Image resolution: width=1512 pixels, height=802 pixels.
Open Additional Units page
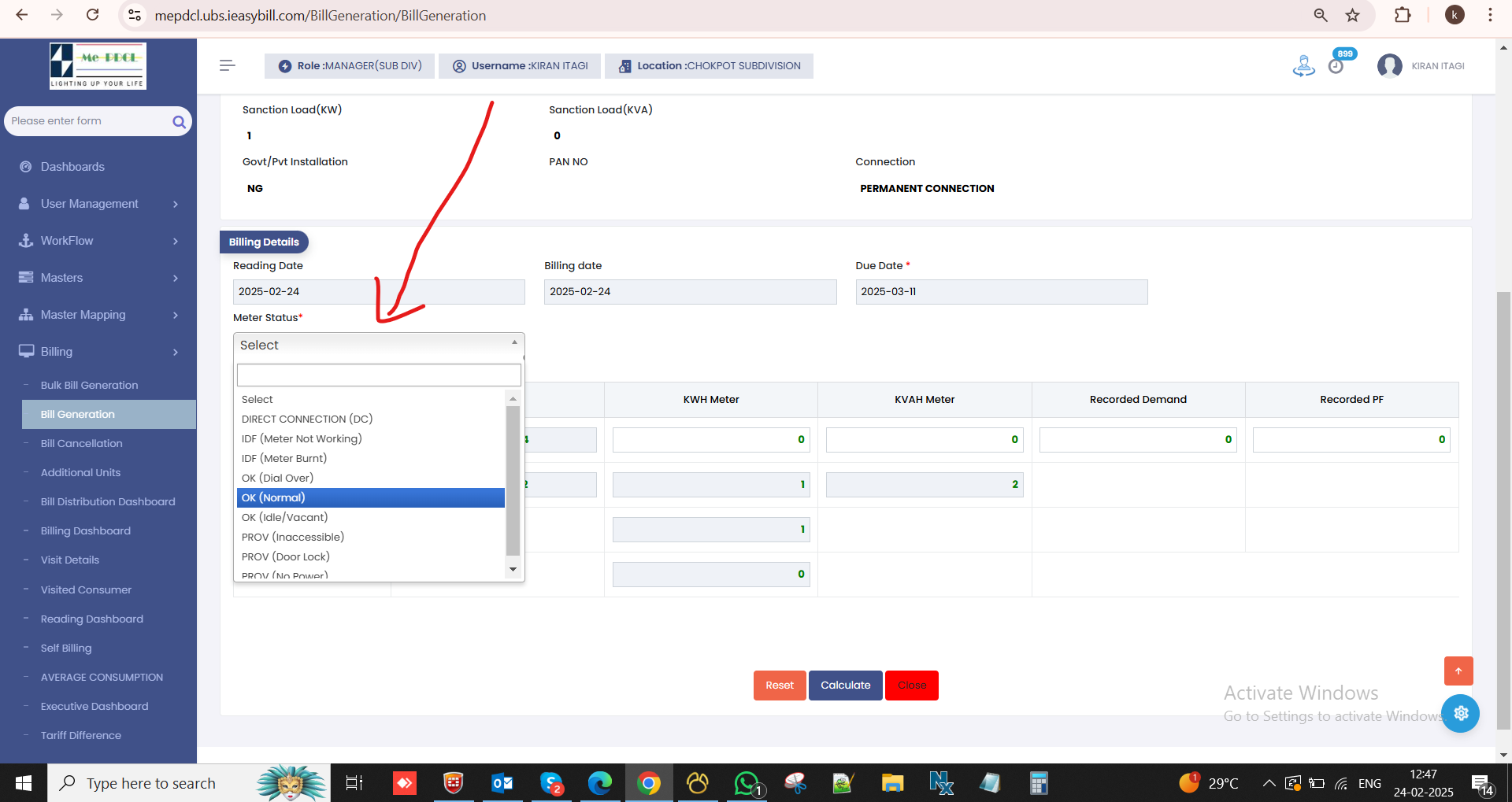point(80,472)
